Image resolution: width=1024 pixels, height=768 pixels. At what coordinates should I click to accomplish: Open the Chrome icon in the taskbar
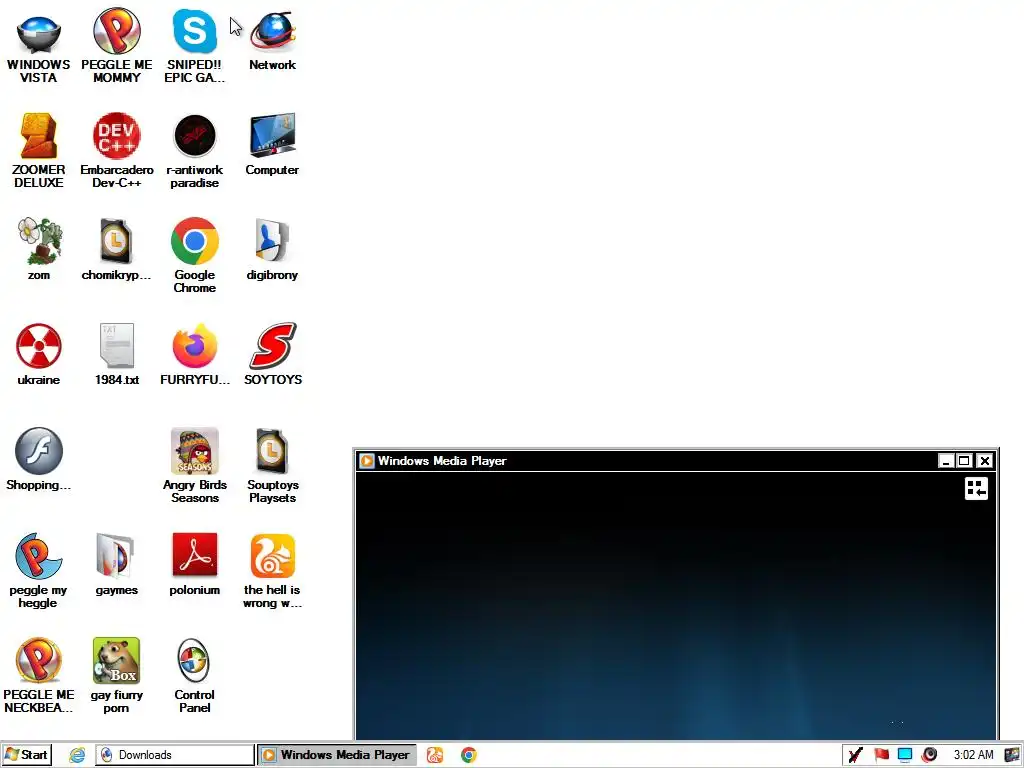pyautogui.click(x=469, y=755)
